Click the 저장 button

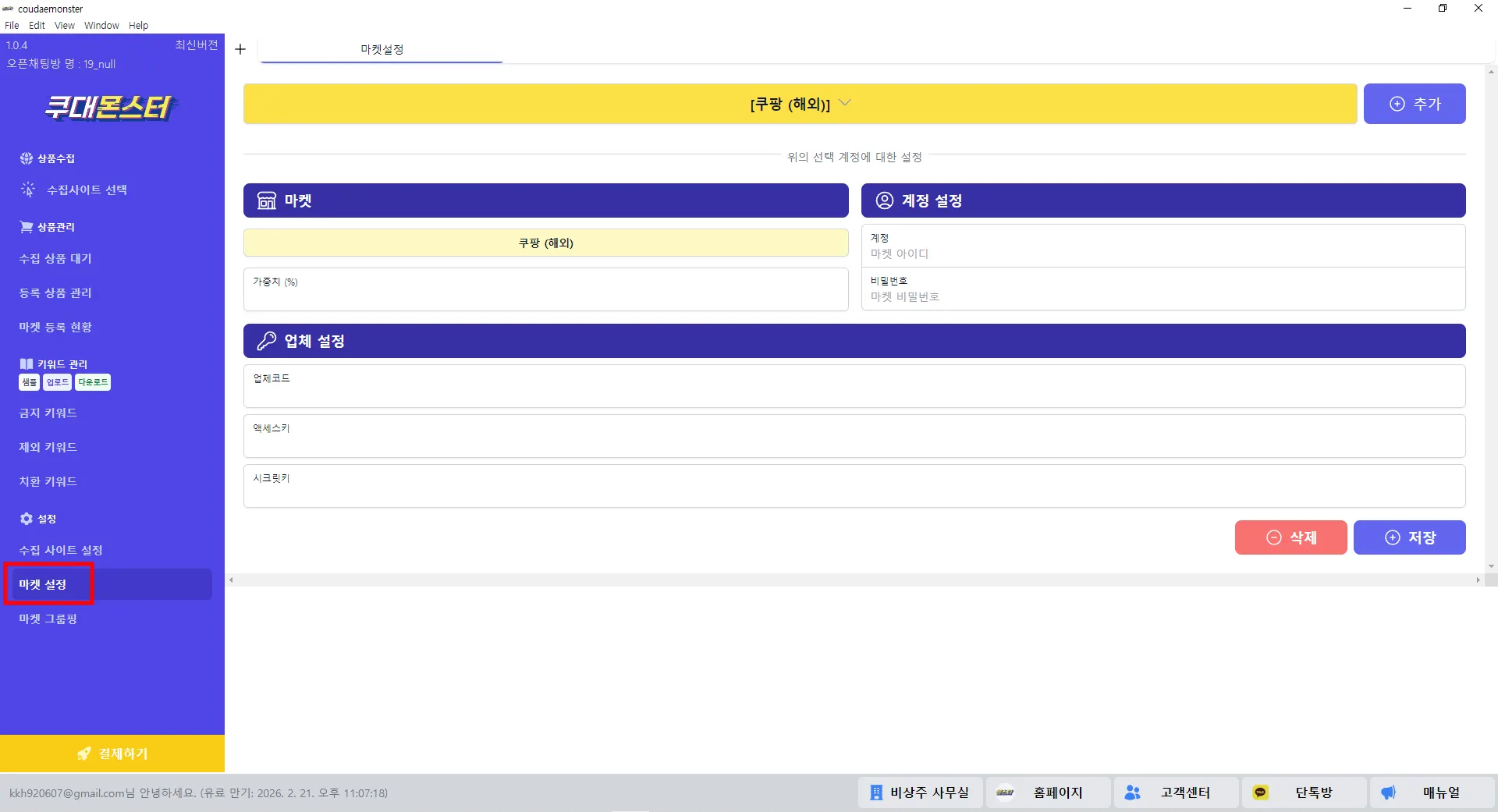click(1410, 537)
